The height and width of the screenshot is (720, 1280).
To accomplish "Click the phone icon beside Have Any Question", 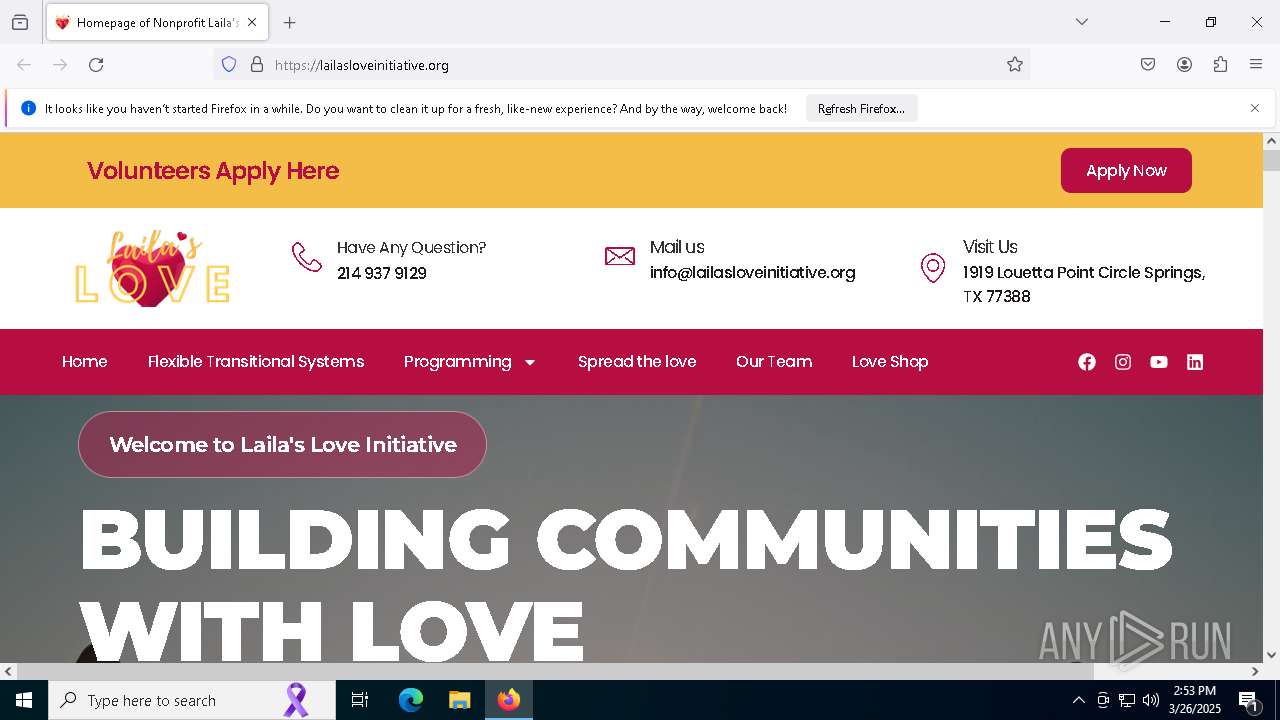I will (x=306, y=257).
